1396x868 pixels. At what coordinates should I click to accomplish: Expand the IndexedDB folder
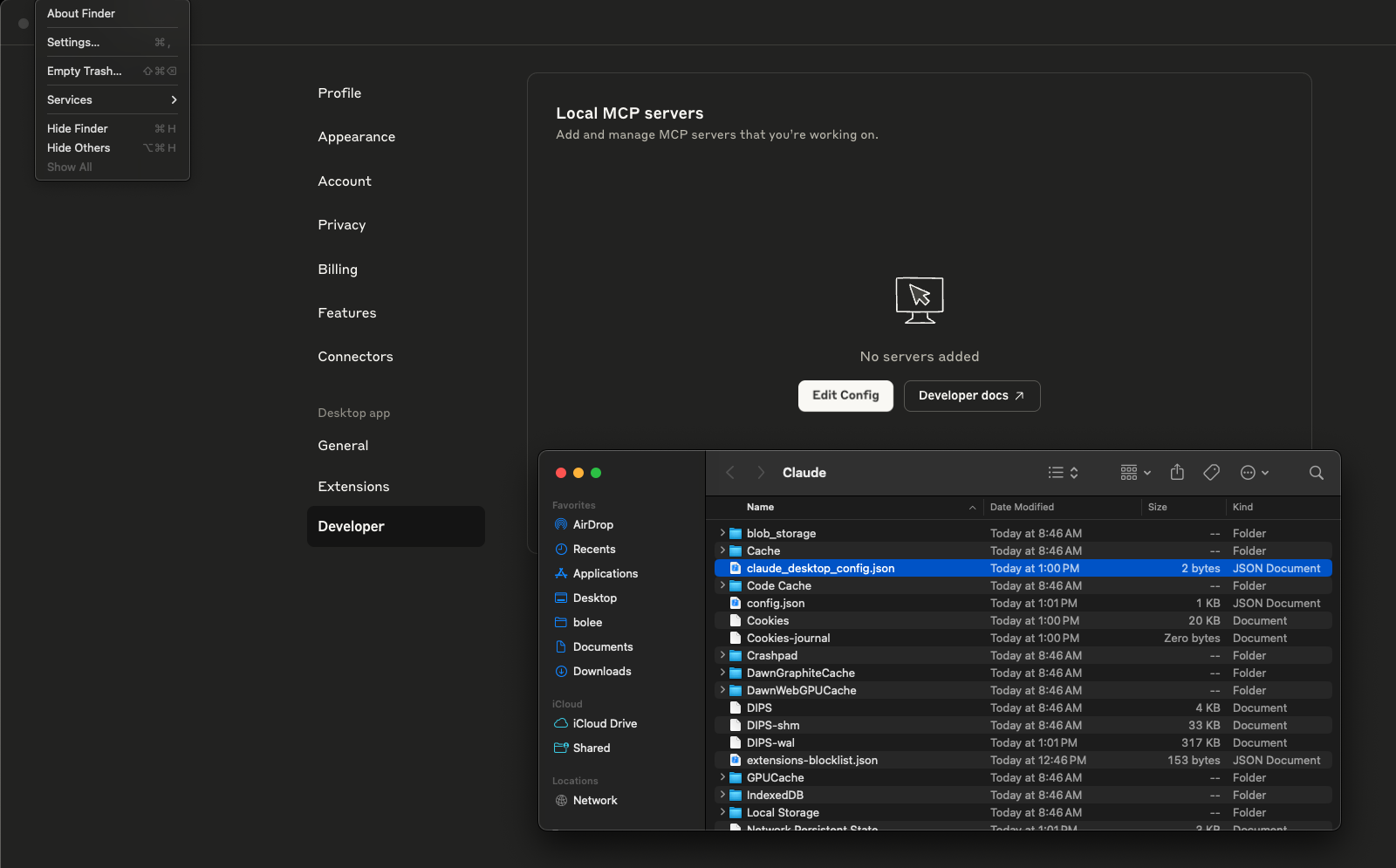pos(722,795)
